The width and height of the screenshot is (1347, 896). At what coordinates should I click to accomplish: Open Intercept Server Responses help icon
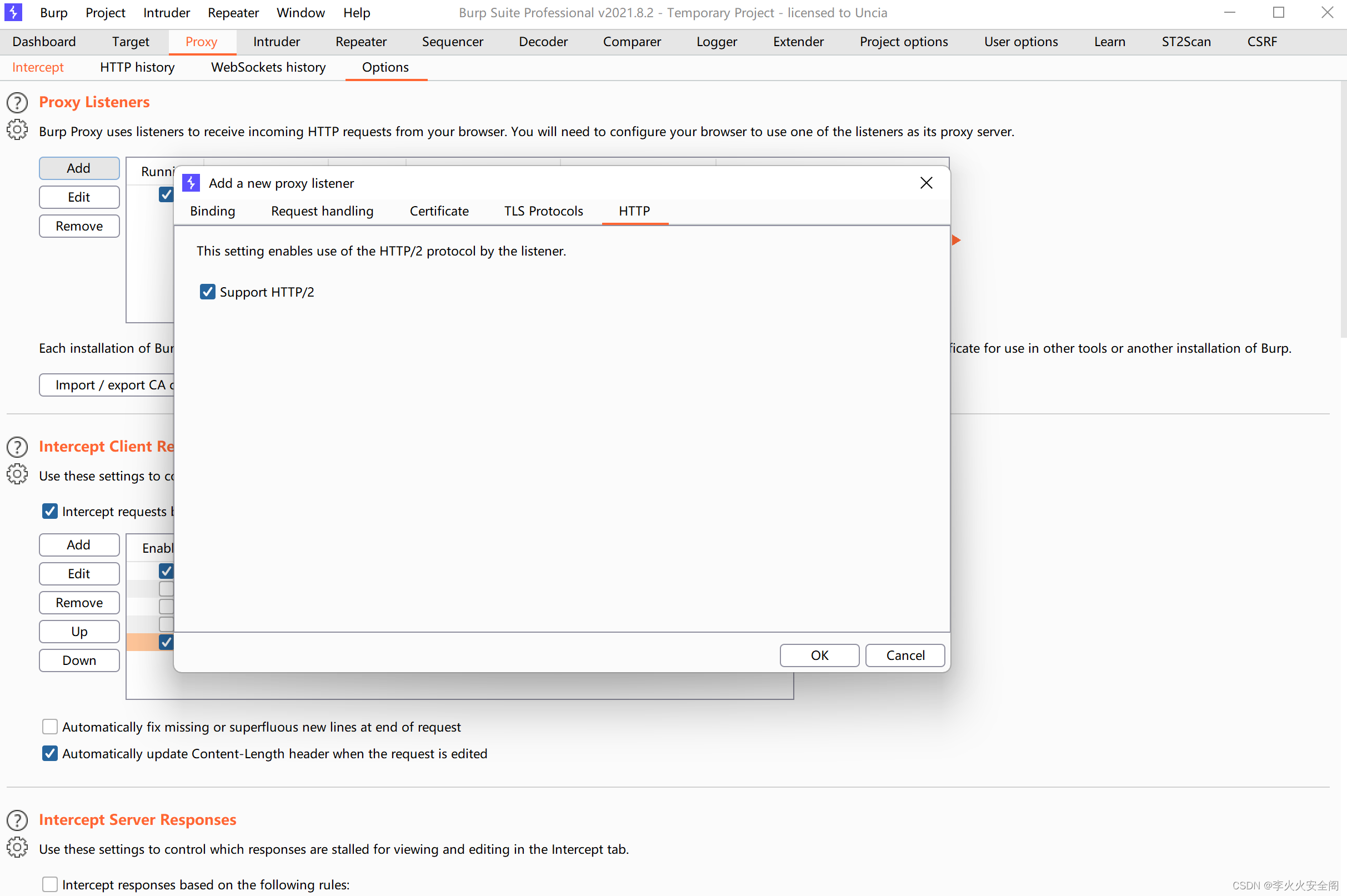click(x=17, y=820)
